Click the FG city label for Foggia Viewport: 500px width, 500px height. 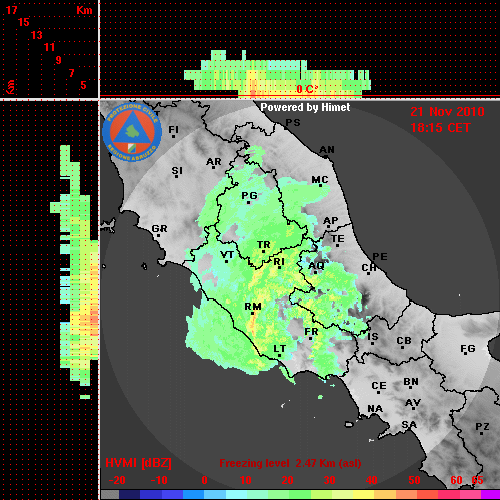click(x=468, y=349)
